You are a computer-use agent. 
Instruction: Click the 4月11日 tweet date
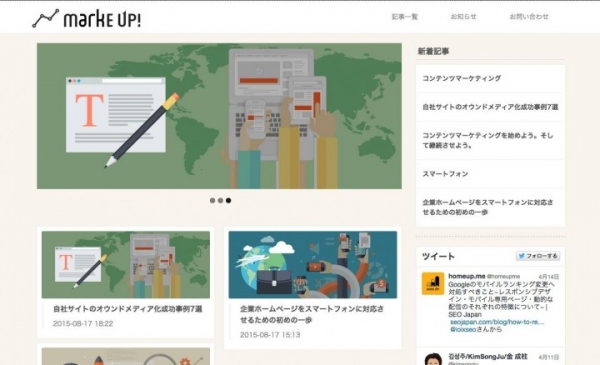(x=548, y=357)
